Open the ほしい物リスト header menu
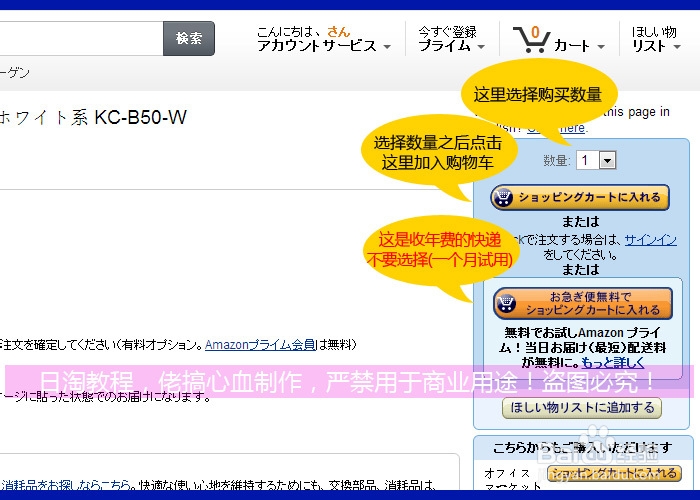Viewport: 700px width, 500px height. point(656,39)
